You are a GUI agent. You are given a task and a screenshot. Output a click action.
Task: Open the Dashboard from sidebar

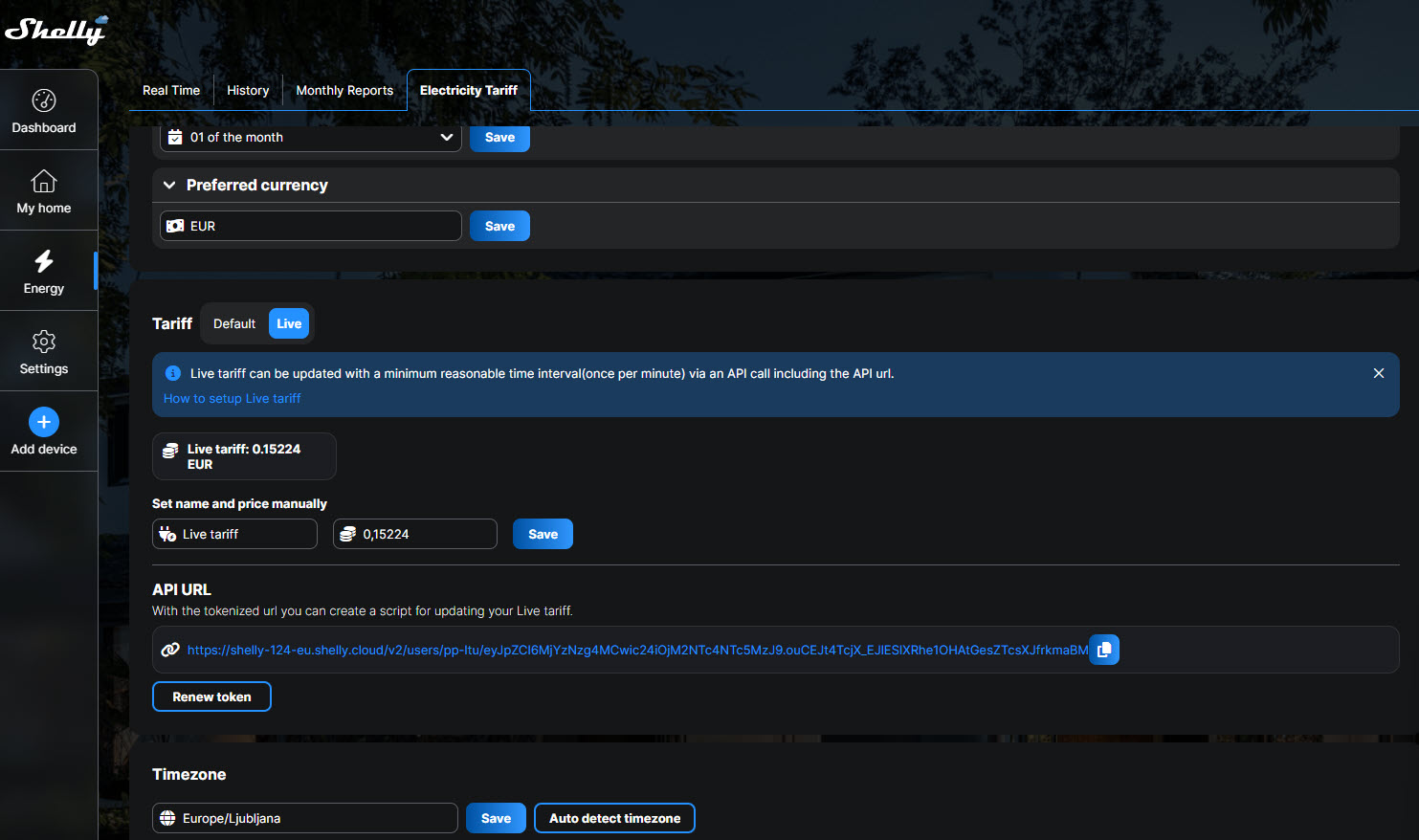coord(44,111)
